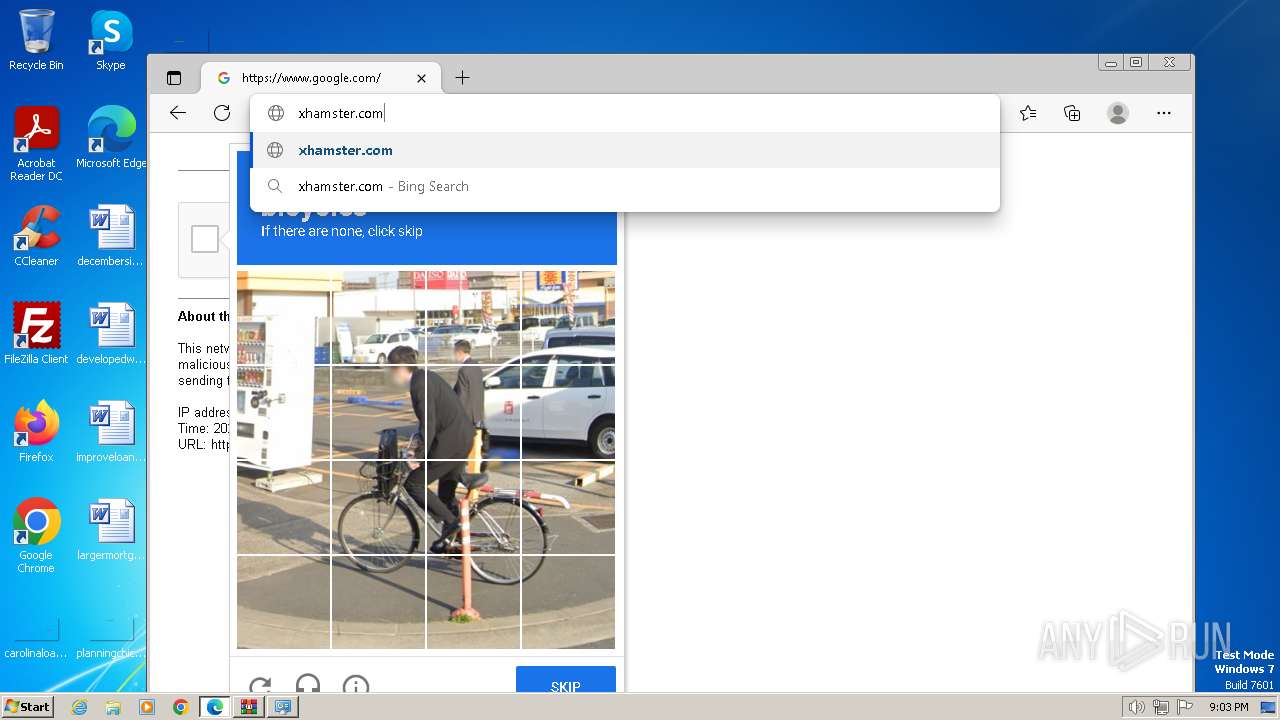Image resolution: width=1280 pixels, height=720 pixels.
Task: Open the planningchie... desktop file
Action: (111, 637)
